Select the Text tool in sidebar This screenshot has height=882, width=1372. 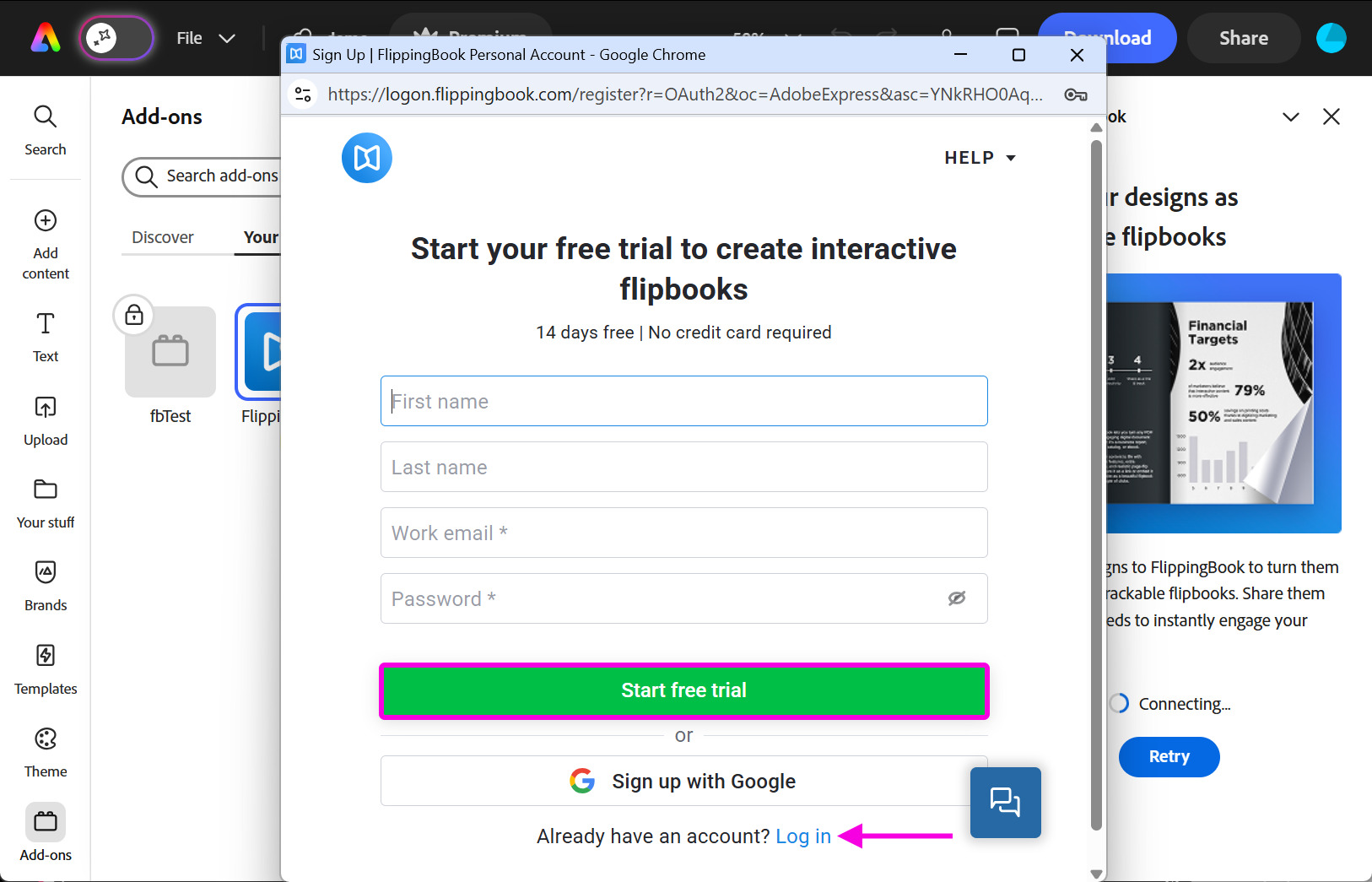tap(45, 337)
